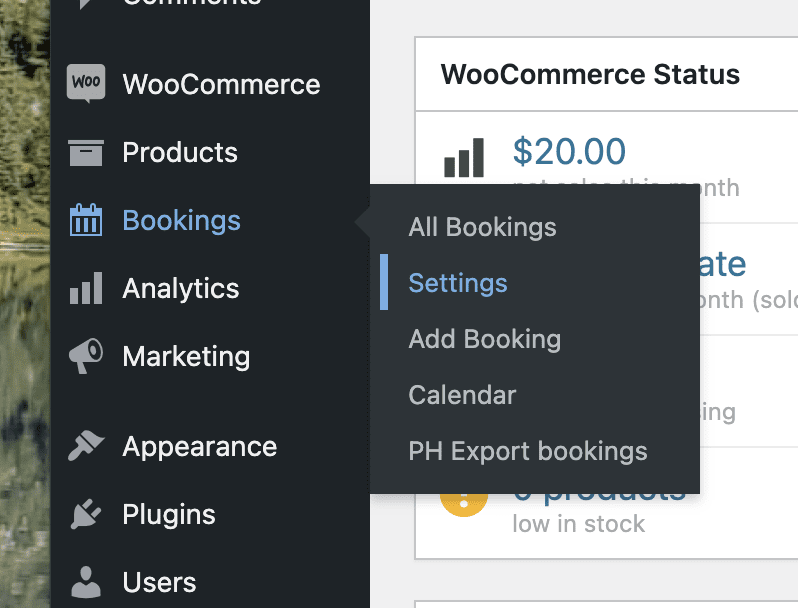The image size is (798, 608).
Task: Click the Analytics bar chart icon
Action: [x=86, y=289]
